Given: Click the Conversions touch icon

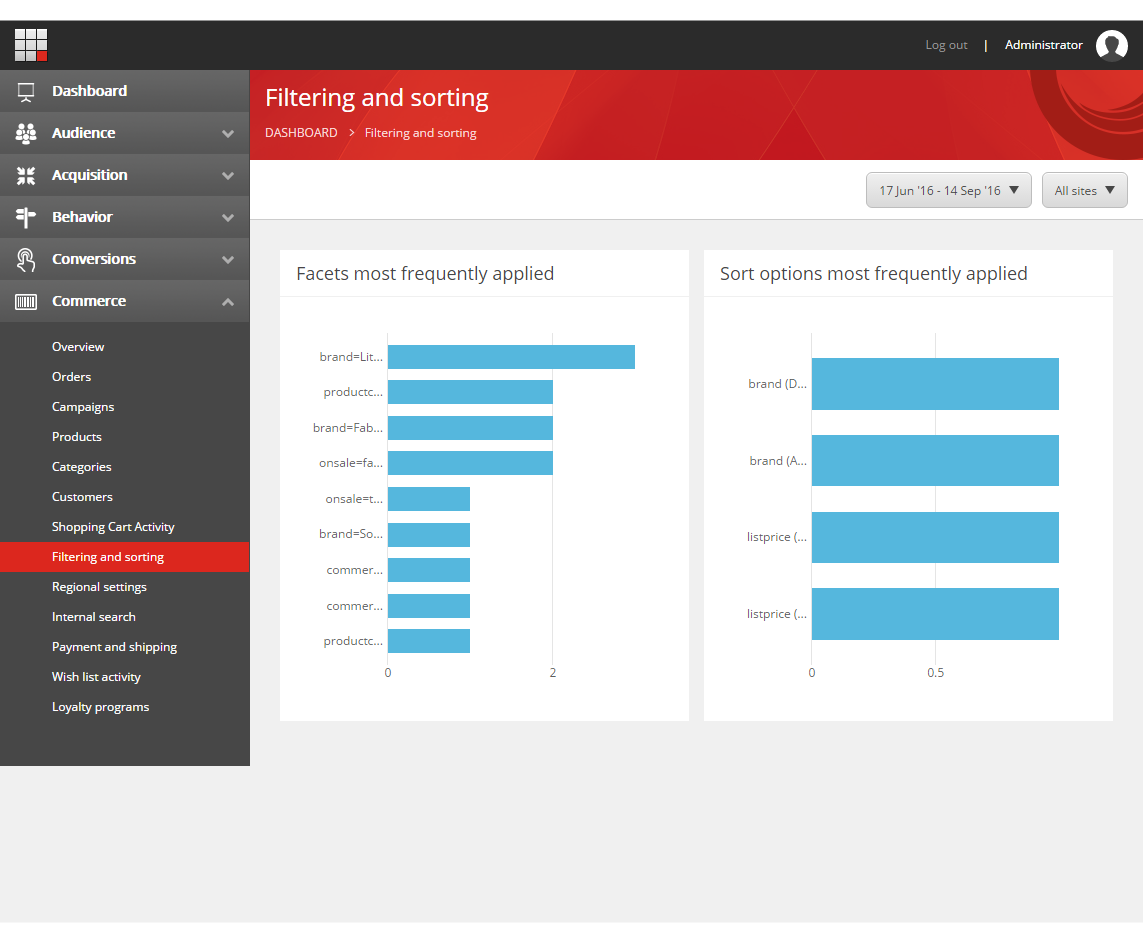Looking at the screenshot, I should click(26, 259).
